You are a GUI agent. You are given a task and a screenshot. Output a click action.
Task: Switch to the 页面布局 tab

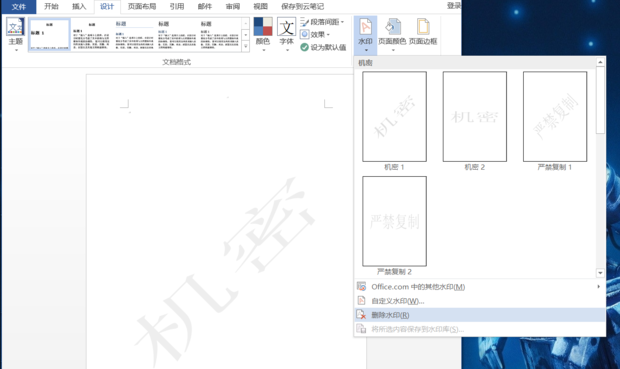pyautogui.click(x=142, y=6)
